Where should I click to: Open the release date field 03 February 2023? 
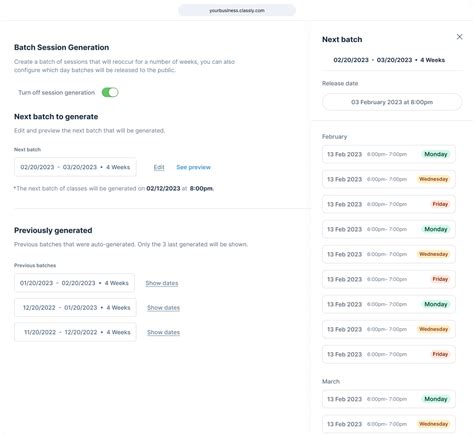[x=392, y=102]
